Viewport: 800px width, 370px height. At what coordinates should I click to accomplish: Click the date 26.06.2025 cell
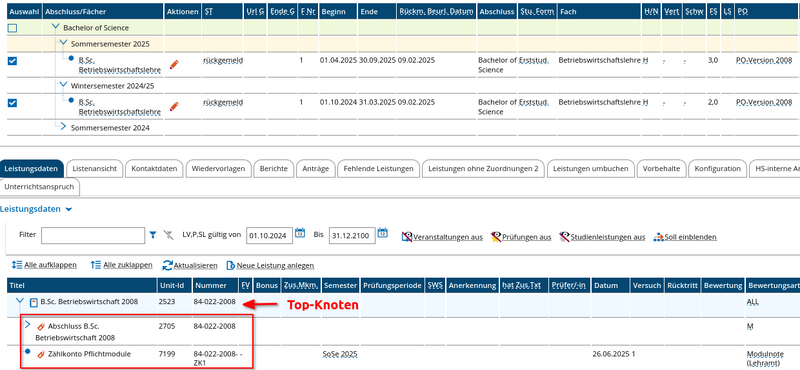[x=611, y=354]
